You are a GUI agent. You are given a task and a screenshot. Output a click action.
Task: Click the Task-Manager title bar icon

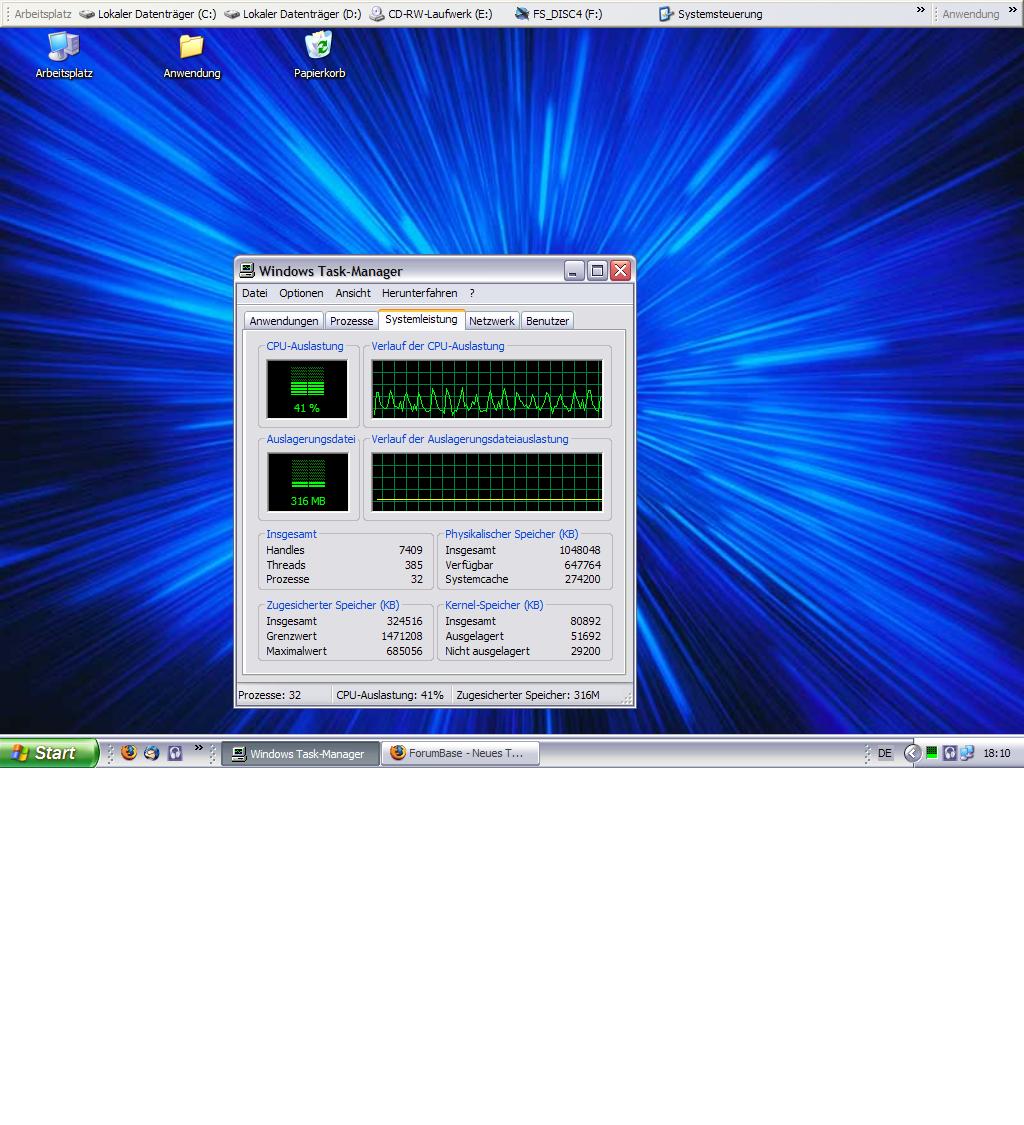click(247, 270)
